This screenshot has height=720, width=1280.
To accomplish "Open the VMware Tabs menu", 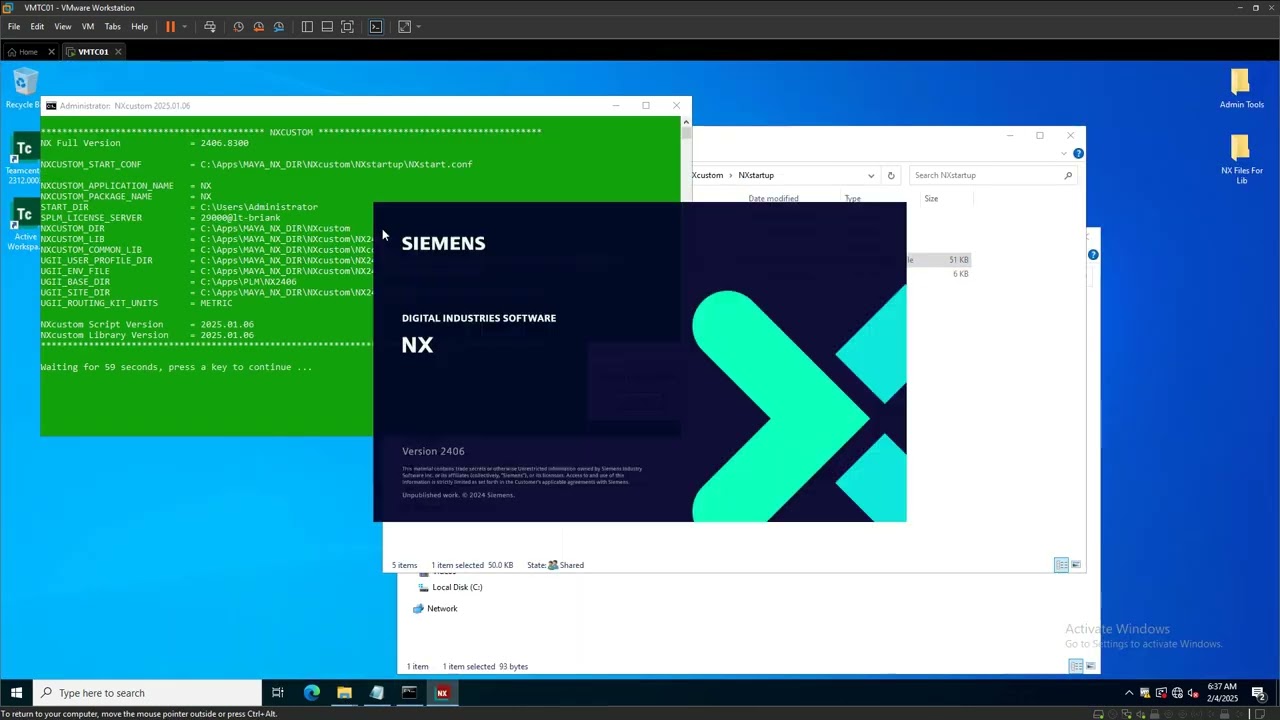I will pyautogui.click(x=113, y=27).
